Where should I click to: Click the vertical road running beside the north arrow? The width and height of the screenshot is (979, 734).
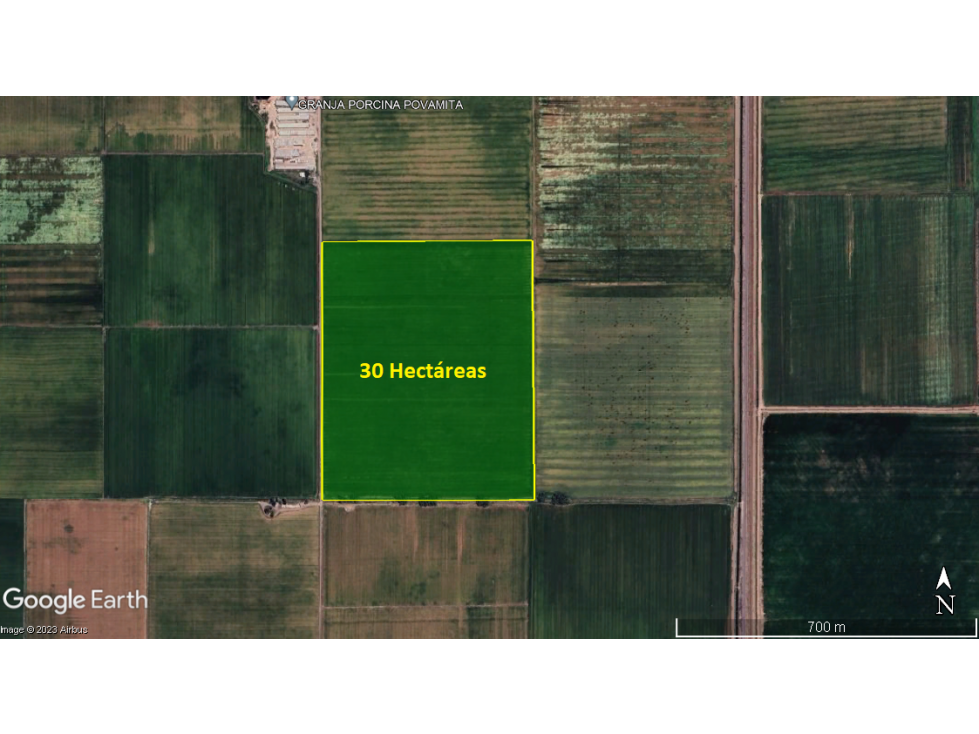749,367
